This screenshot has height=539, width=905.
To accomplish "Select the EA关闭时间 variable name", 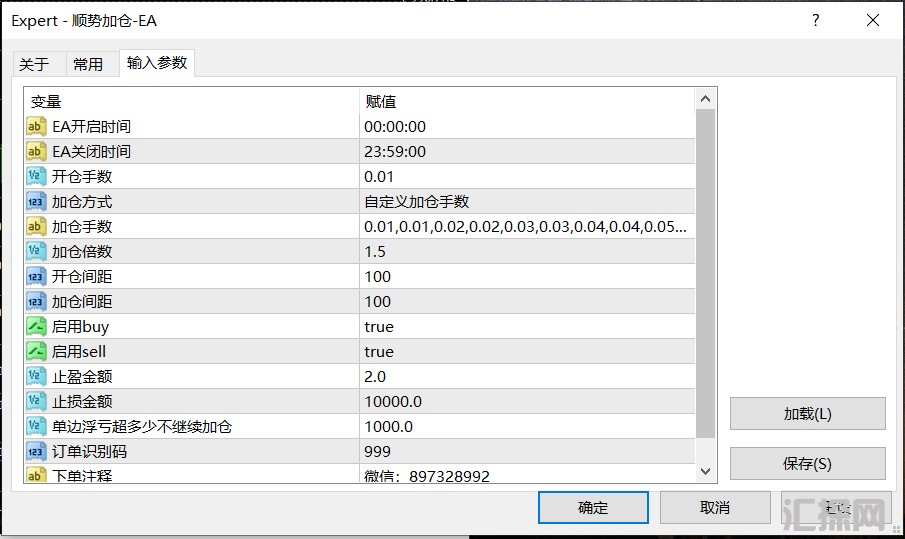I will tap(91, 151).
